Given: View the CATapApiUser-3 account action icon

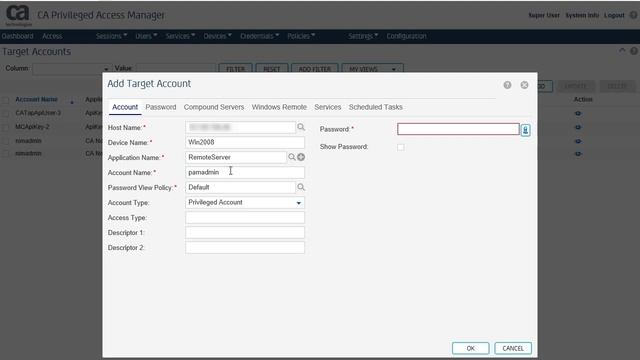Looking at the screenshot, I should (x=578, y=113).
